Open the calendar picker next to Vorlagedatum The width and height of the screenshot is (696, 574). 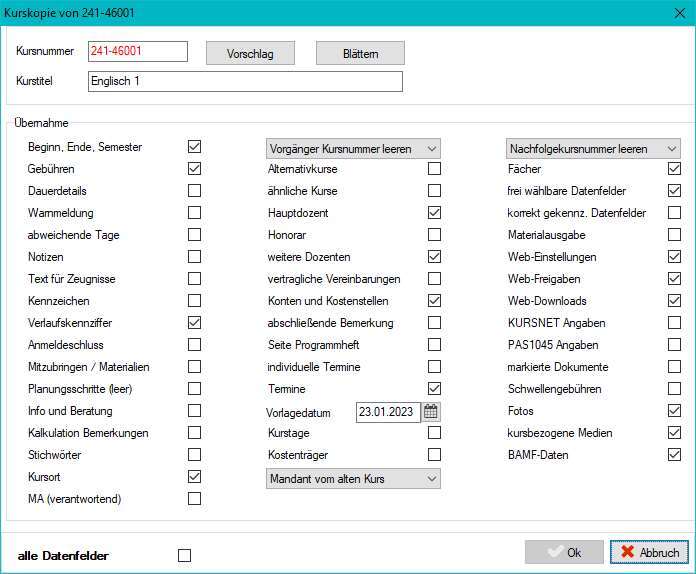coord(431,412)
